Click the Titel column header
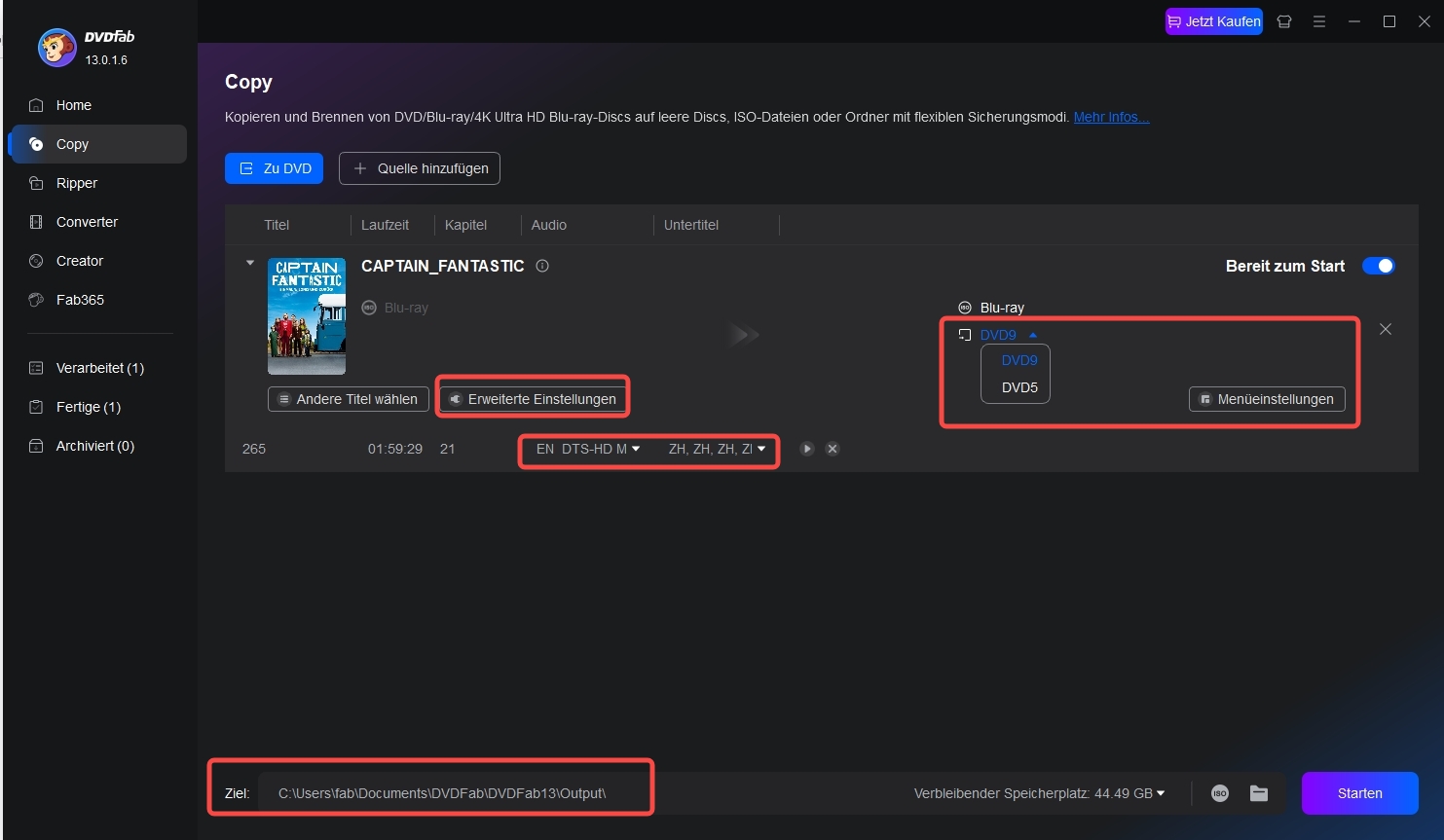1444x840 pixels. pos(277,225)
